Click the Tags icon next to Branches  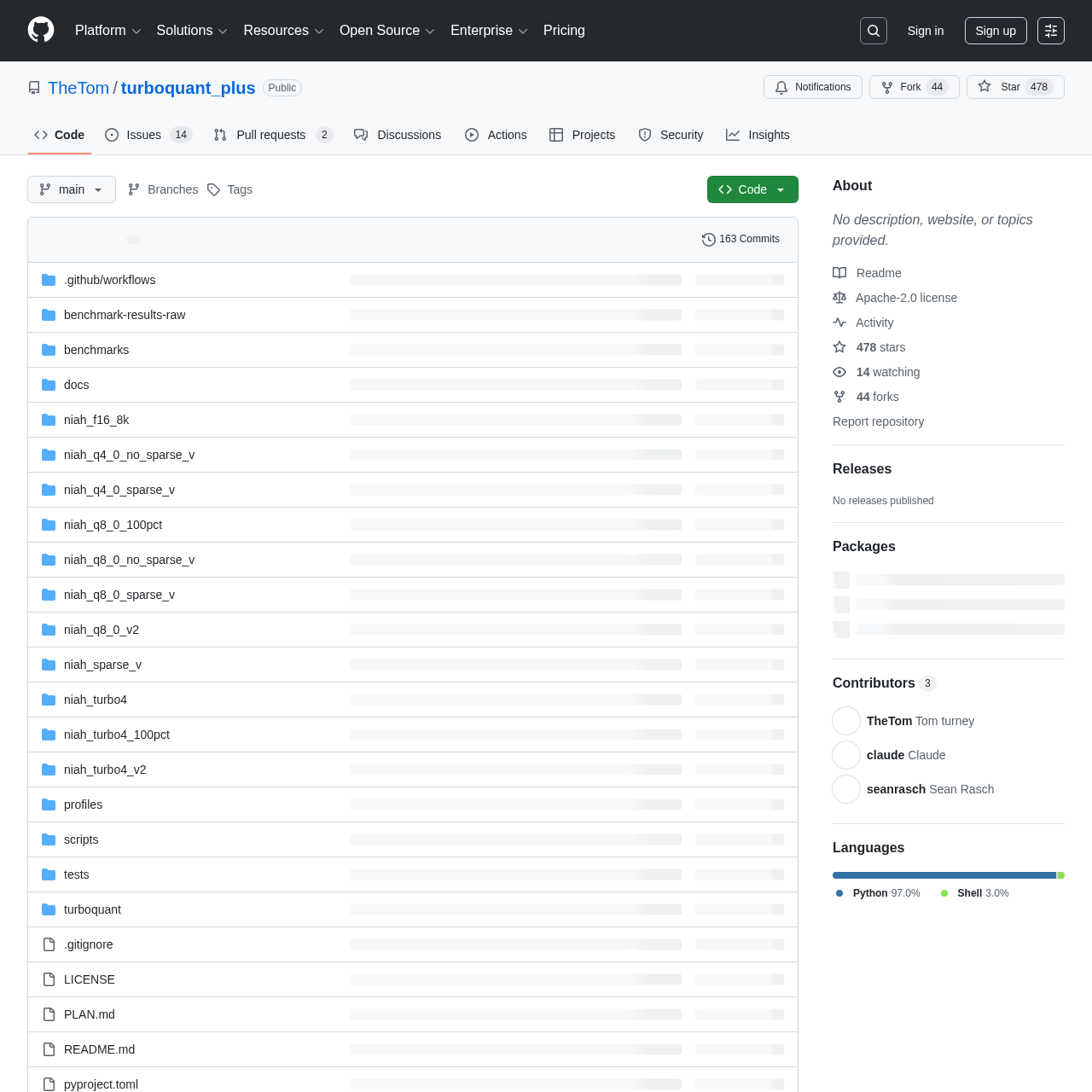coord(213,189)
